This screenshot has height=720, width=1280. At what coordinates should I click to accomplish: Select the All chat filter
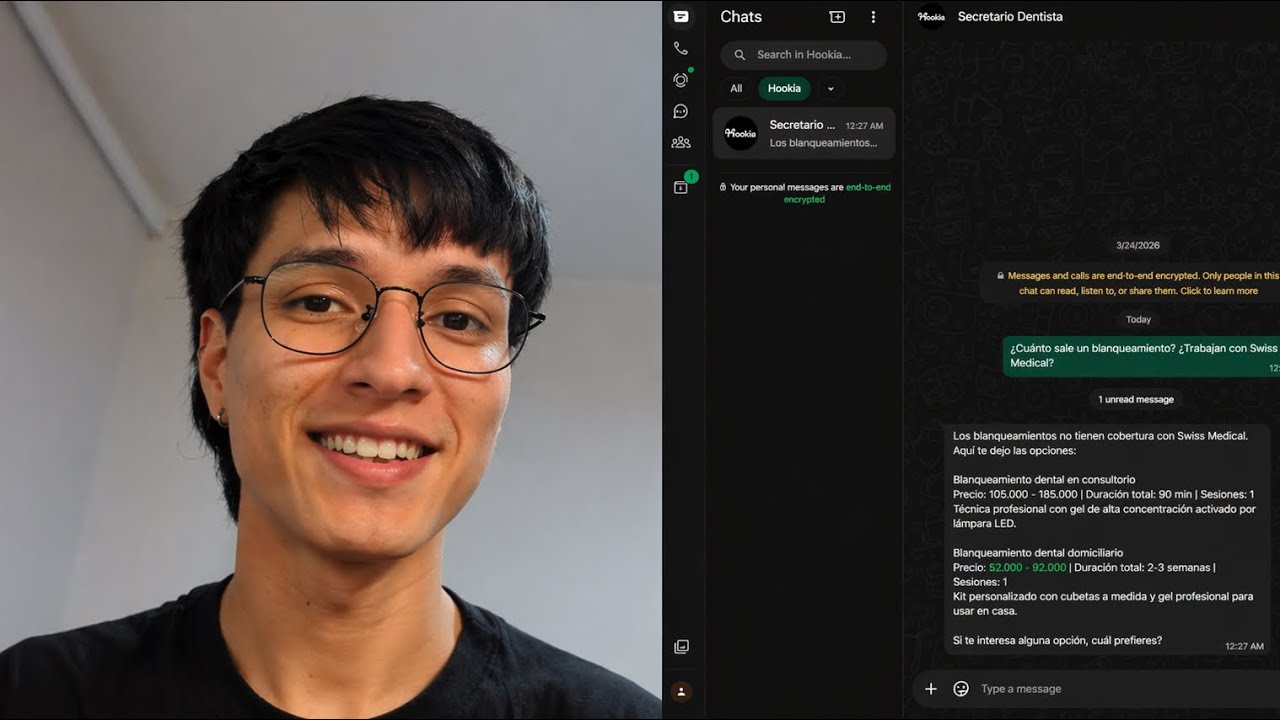click(736, 89)
